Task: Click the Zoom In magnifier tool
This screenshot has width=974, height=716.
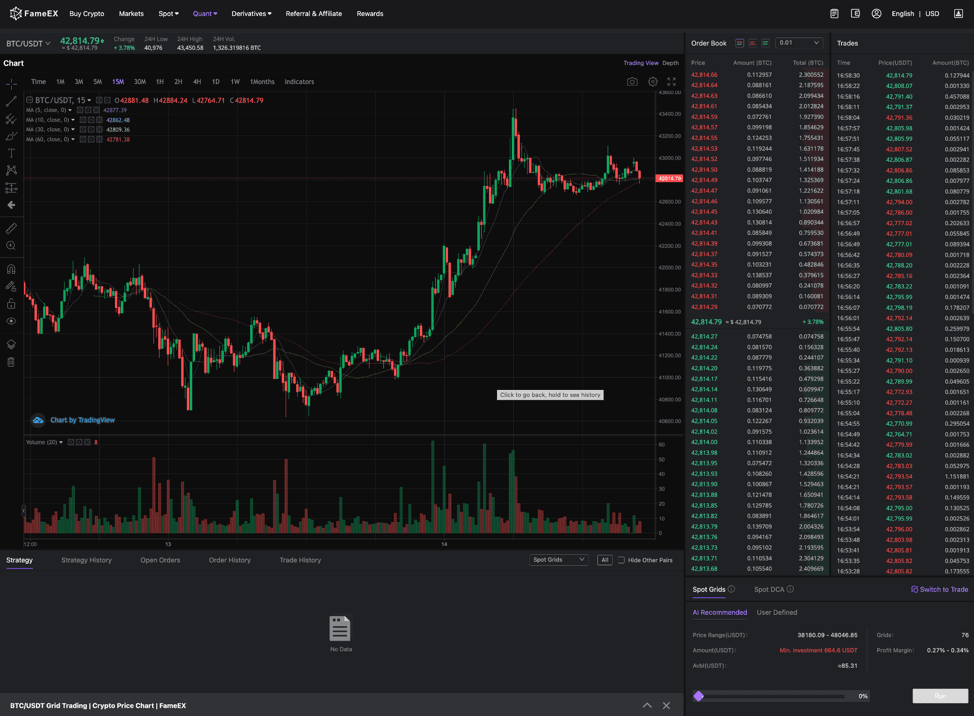Action: click(x=11, y=246)
